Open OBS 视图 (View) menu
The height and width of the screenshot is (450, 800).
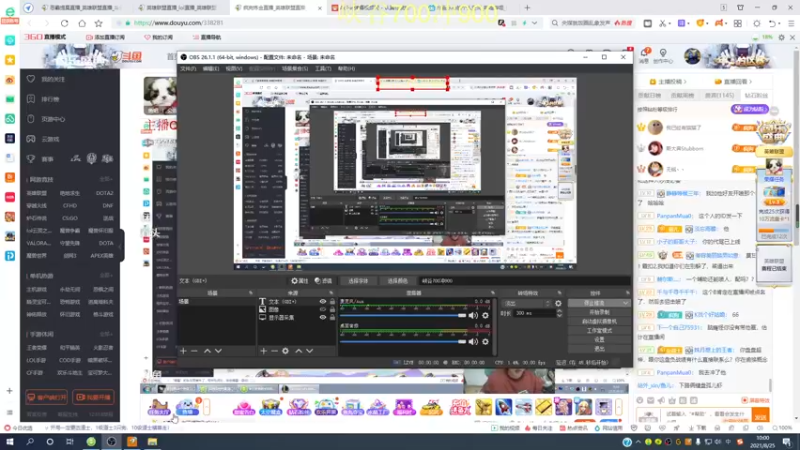coord(233,68)
